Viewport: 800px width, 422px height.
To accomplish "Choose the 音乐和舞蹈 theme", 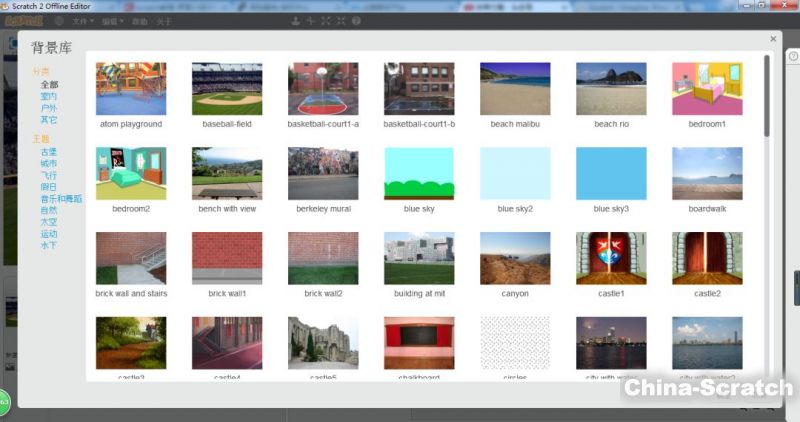I will (61, 199).
